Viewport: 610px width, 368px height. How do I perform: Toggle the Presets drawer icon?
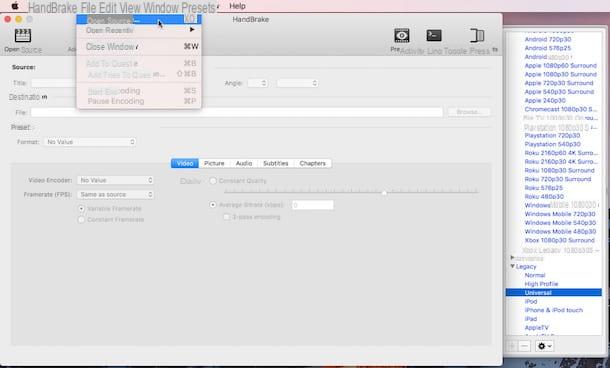477,35
